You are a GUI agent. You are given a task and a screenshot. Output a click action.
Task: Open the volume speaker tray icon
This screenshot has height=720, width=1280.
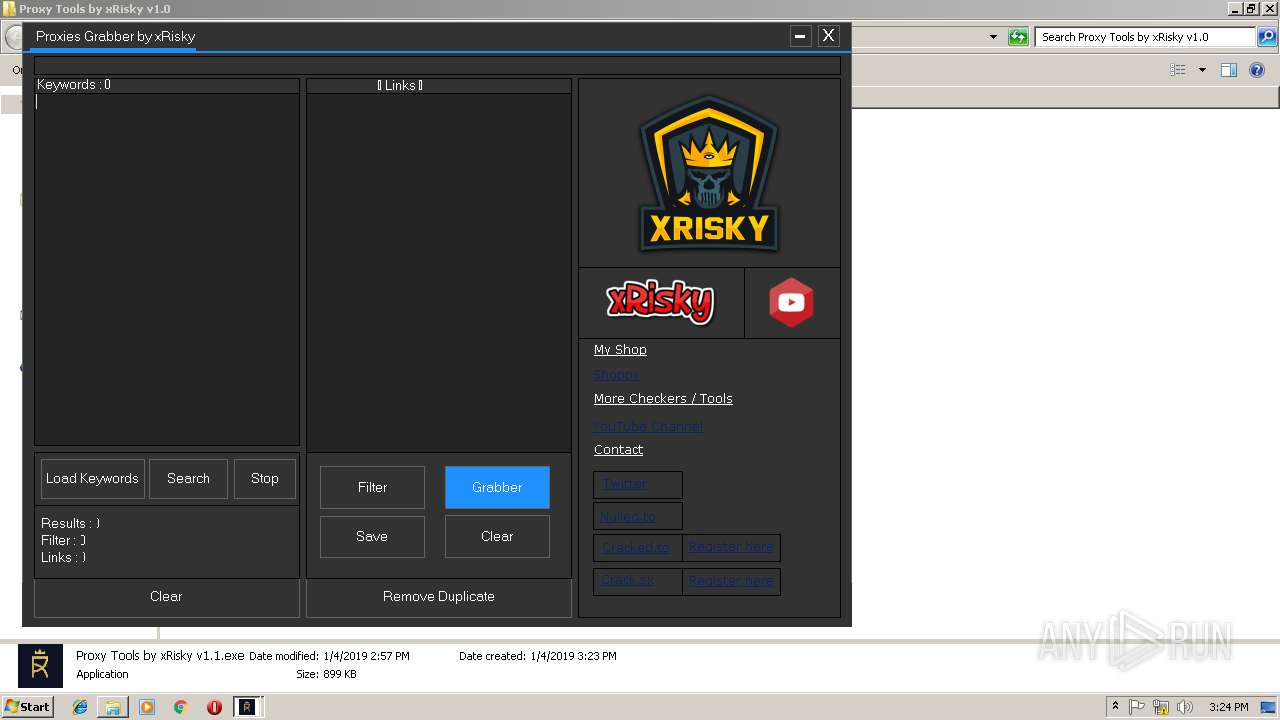coord(1184,707)
